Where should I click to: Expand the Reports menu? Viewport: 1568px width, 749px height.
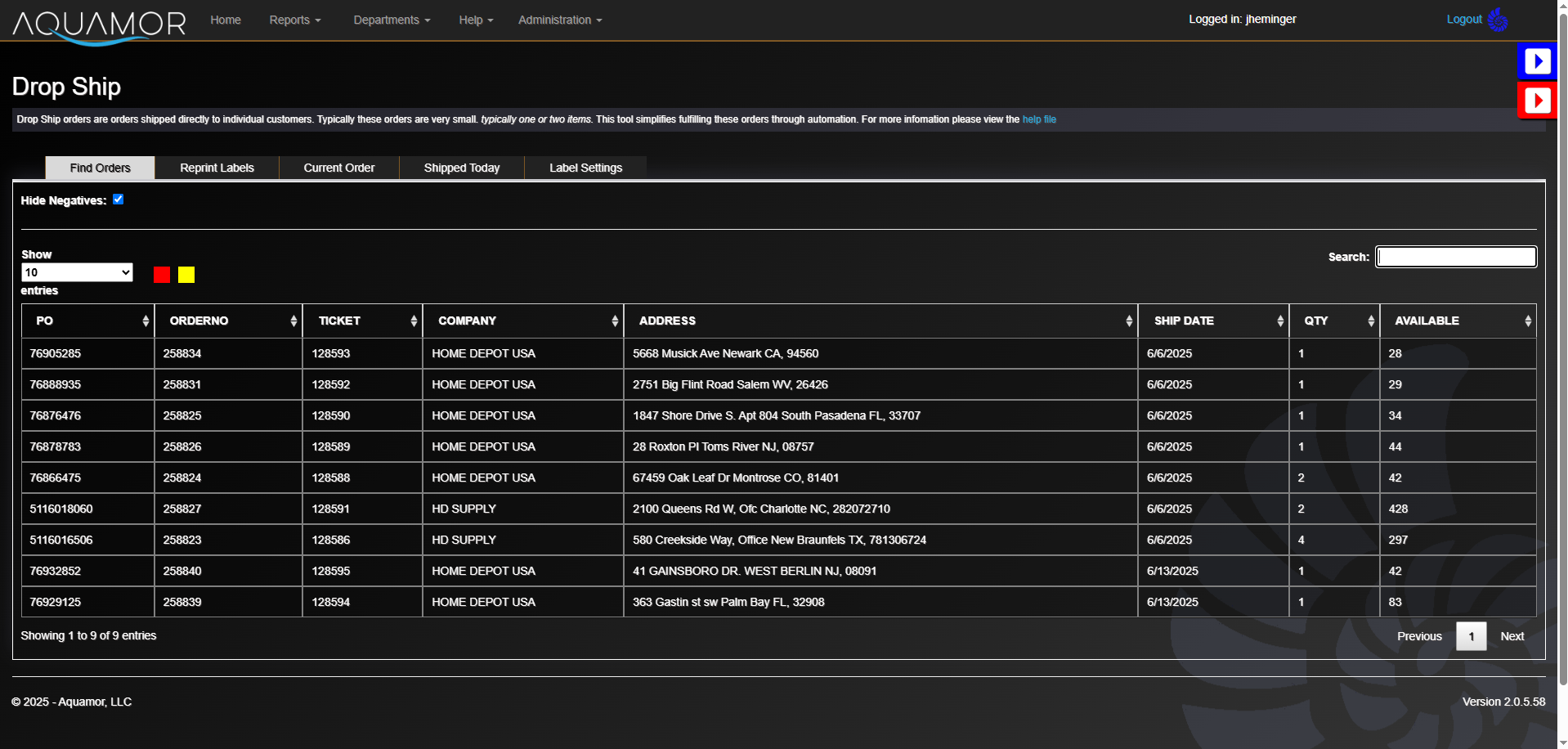click(295, 20)
